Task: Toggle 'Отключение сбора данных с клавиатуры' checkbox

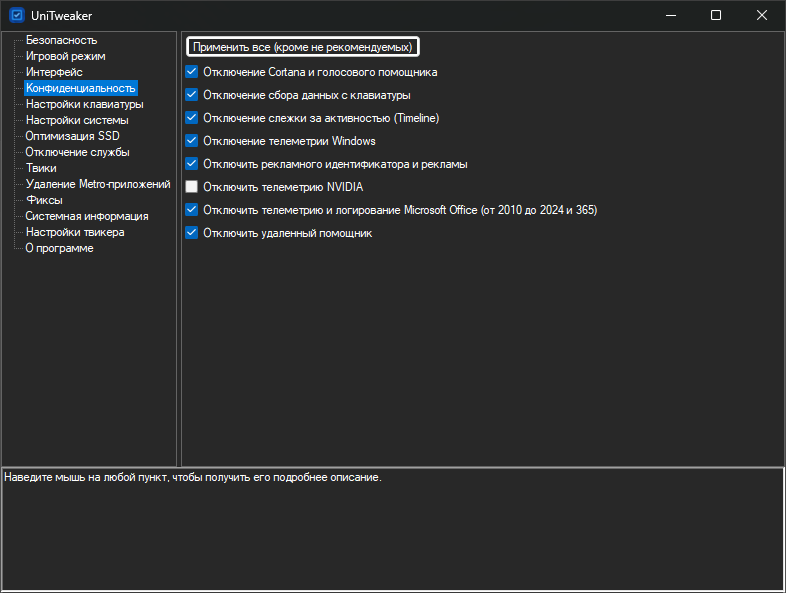Action: coord(192,95)
